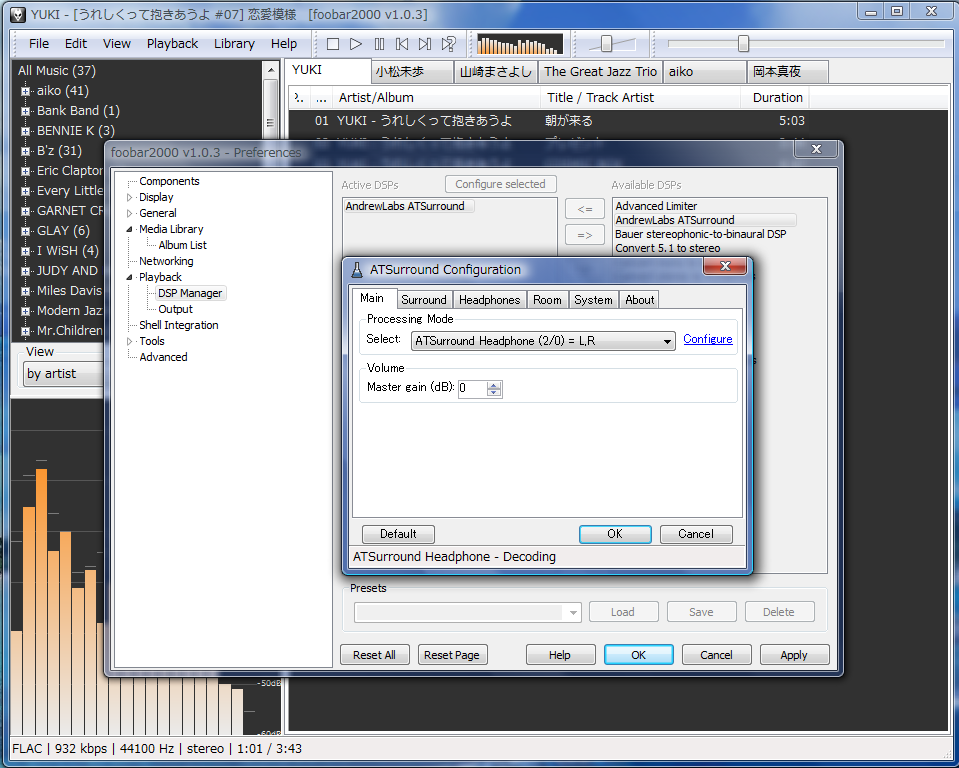Expand the Tools preferences node
Viewport: 959px width, 768px height.
click(130, 341)
